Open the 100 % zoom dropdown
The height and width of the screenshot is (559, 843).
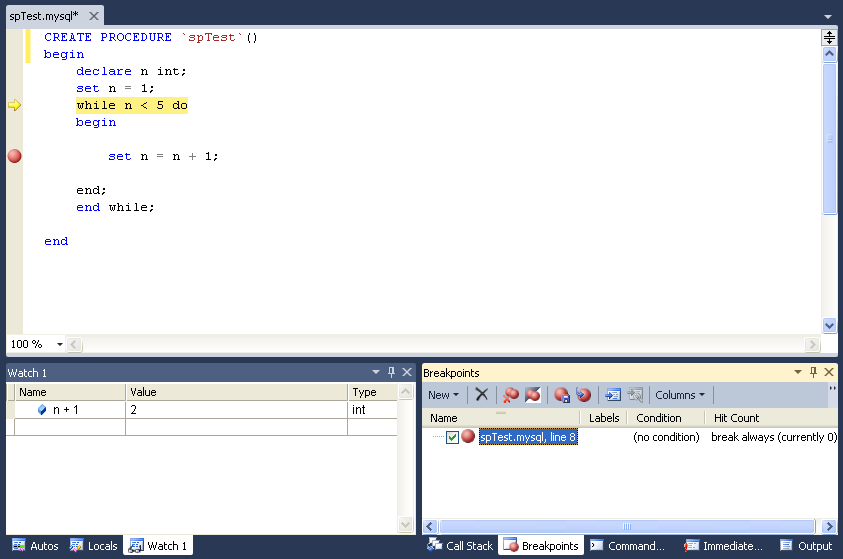click(x=60, y=344)
